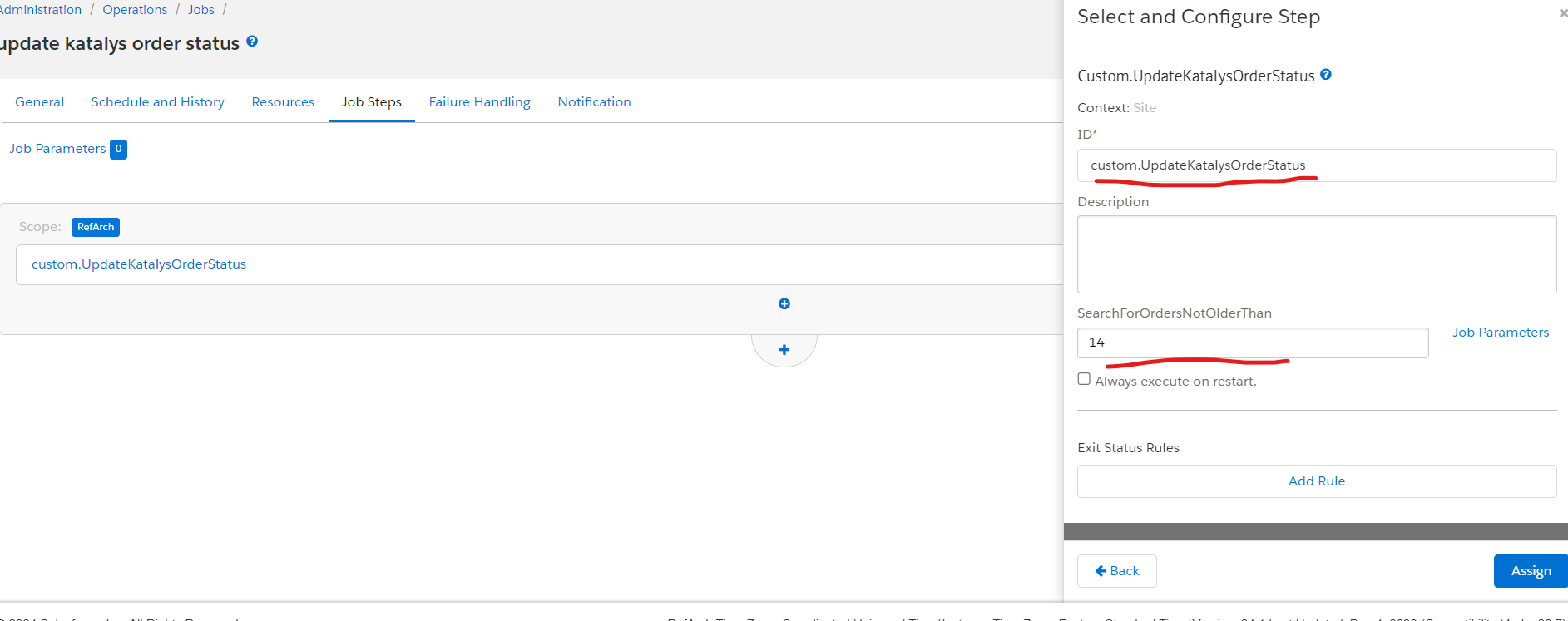Image resolution: width=1568 pixels, height=621 pixels.
Task: Open the Resources tab
Action: pyautogui.click(x=283, y=102)
